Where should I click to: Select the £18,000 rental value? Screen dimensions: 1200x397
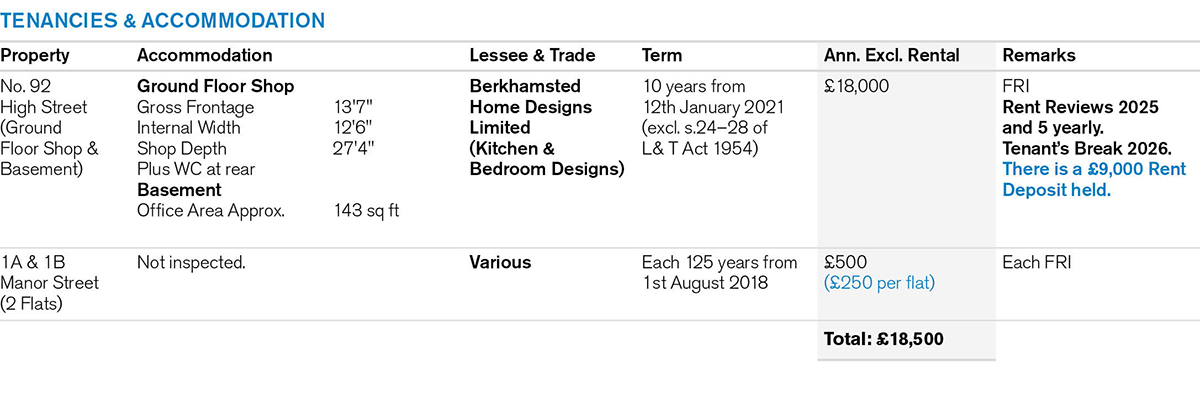coord(856,86)
